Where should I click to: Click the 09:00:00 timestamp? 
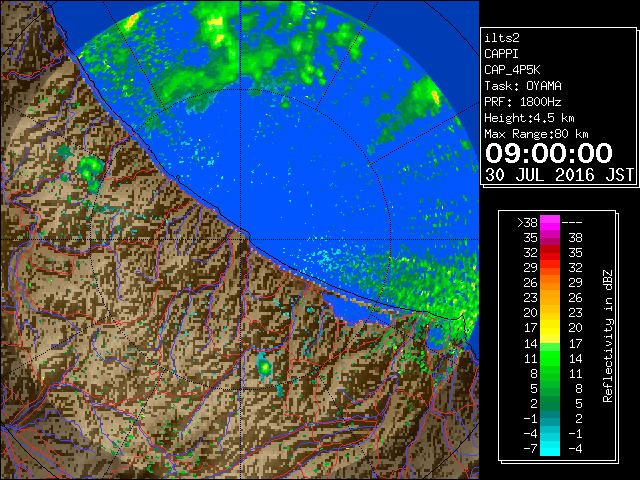(x=549, y=153)
